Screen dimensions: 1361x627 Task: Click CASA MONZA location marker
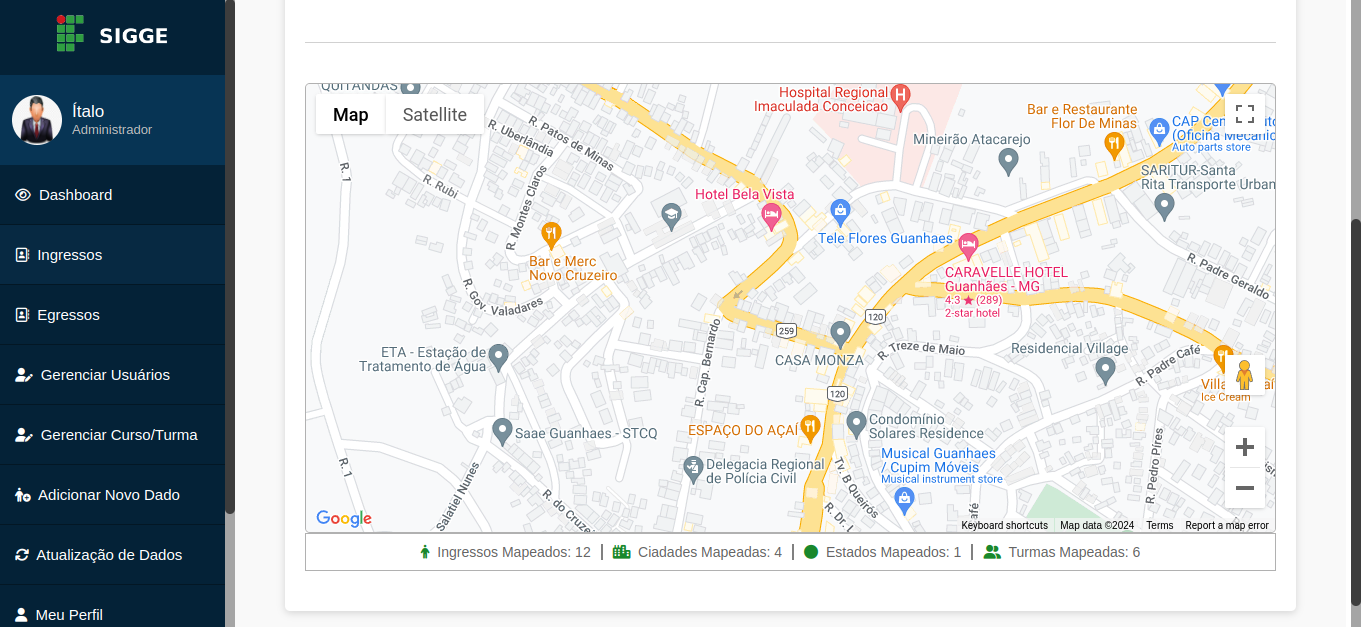(841, 334)
